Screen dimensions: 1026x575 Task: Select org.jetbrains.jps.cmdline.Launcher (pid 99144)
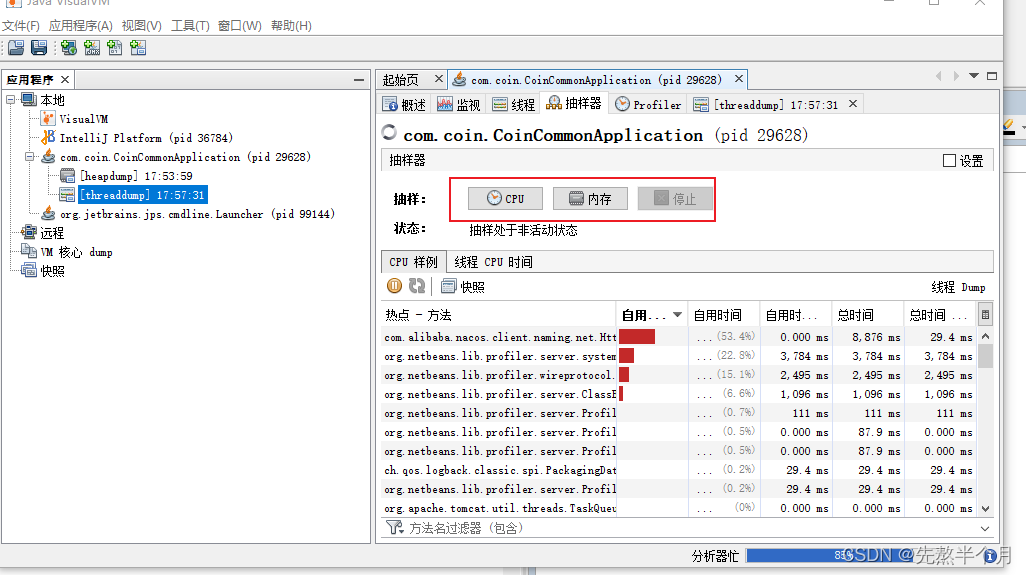pyautogui.click(x=197, y=214)
